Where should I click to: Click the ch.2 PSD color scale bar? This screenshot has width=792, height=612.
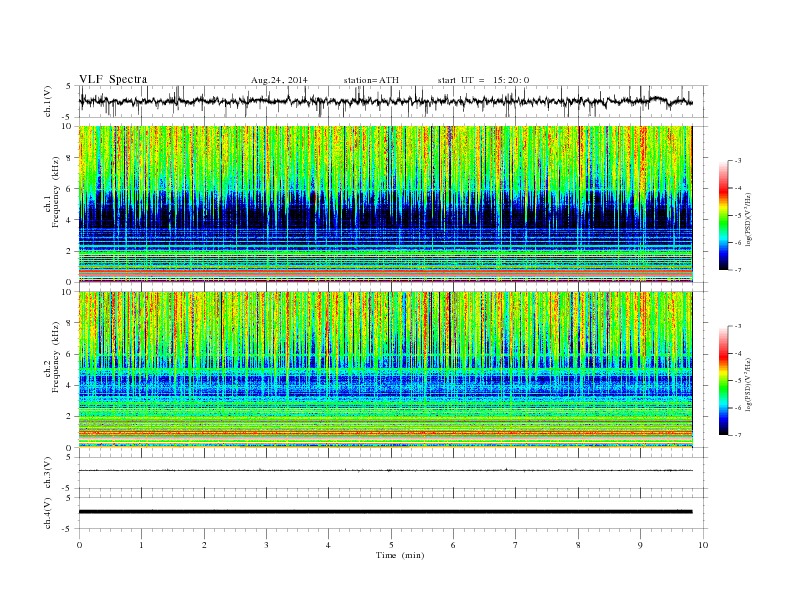tap(724, 381)
